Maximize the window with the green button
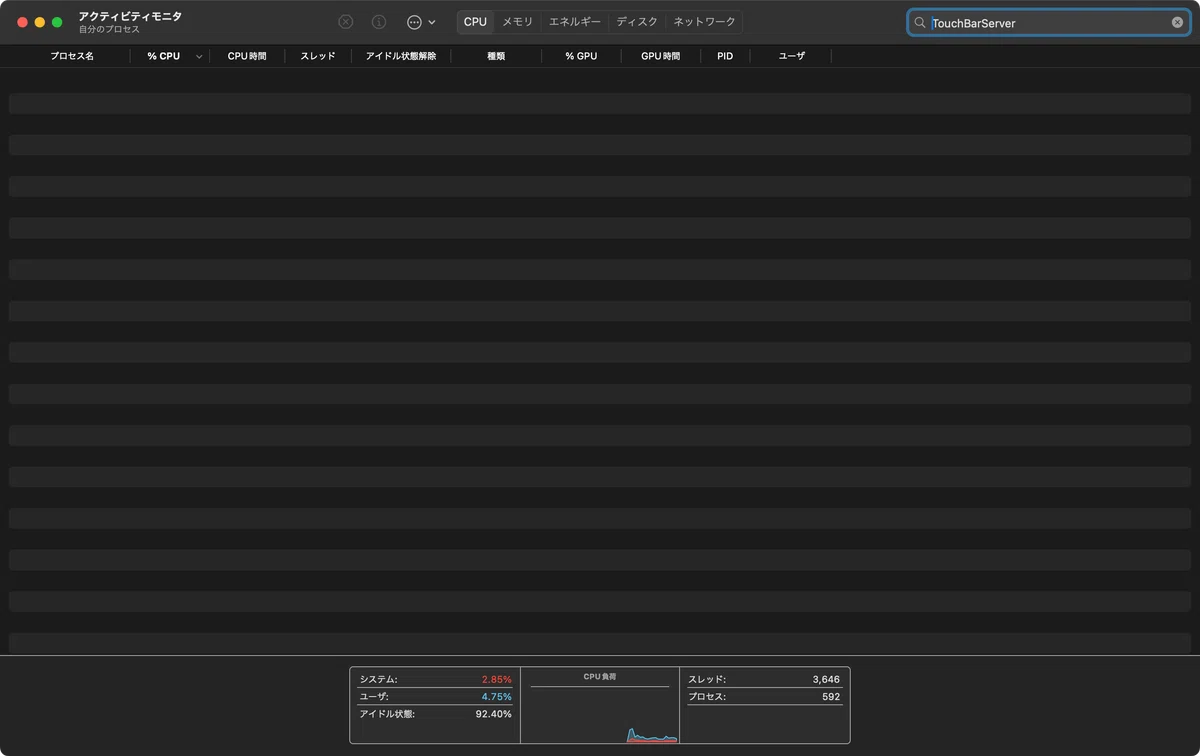 (57, 22)
